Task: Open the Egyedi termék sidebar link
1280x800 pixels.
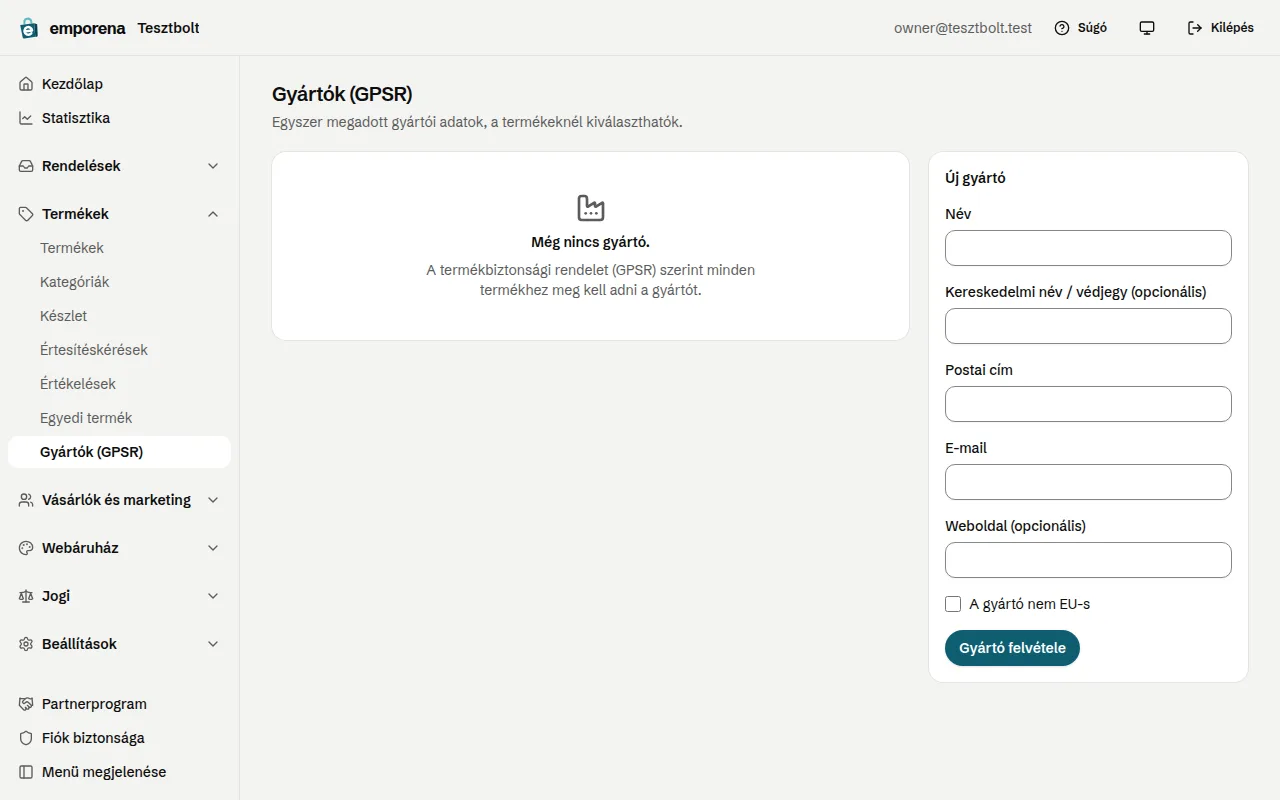Action: click(x=119, y=418)
